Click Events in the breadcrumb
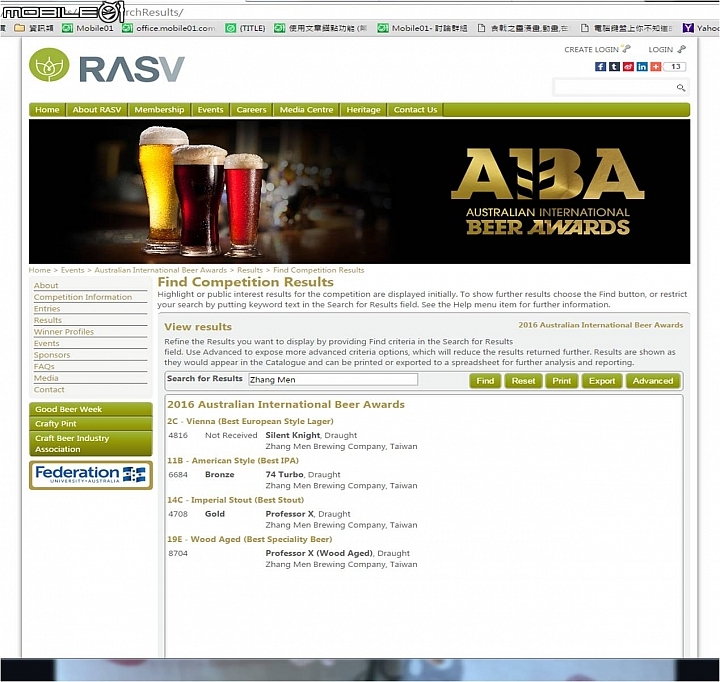 (x=73, y=270)
